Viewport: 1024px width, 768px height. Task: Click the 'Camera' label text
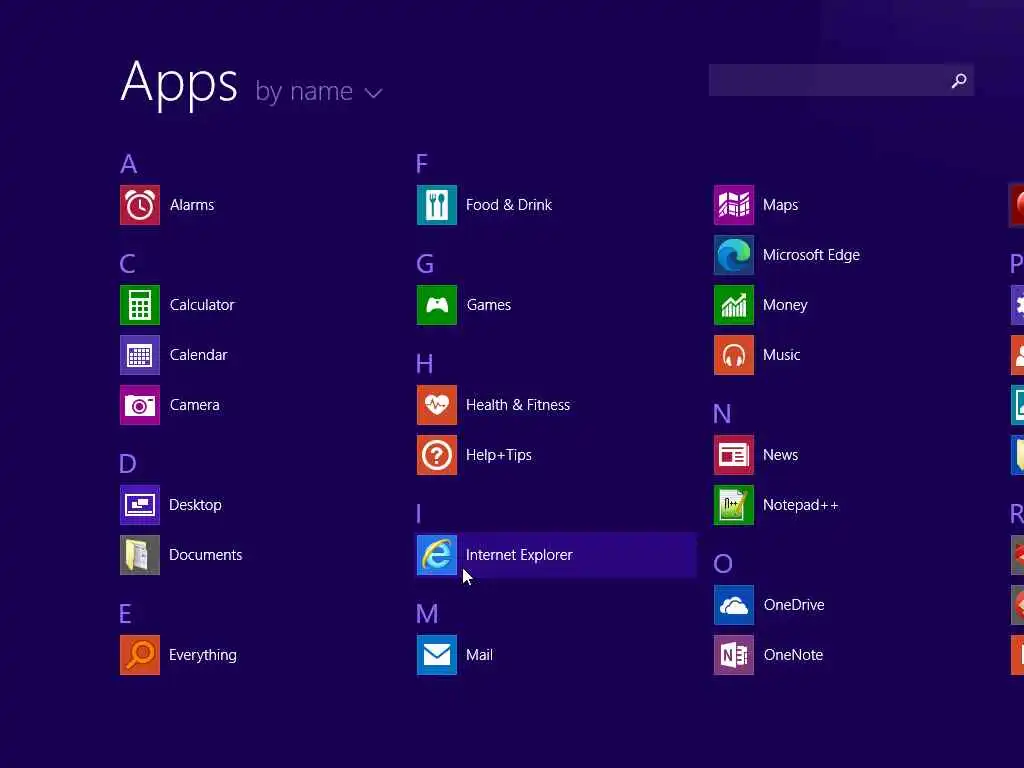tap(195, 405)
